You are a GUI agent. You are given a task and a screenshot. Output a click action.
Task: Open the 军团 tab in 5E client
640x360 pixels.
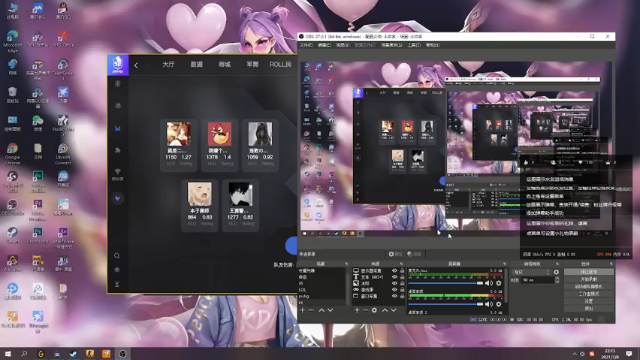(x=252, y=64)
